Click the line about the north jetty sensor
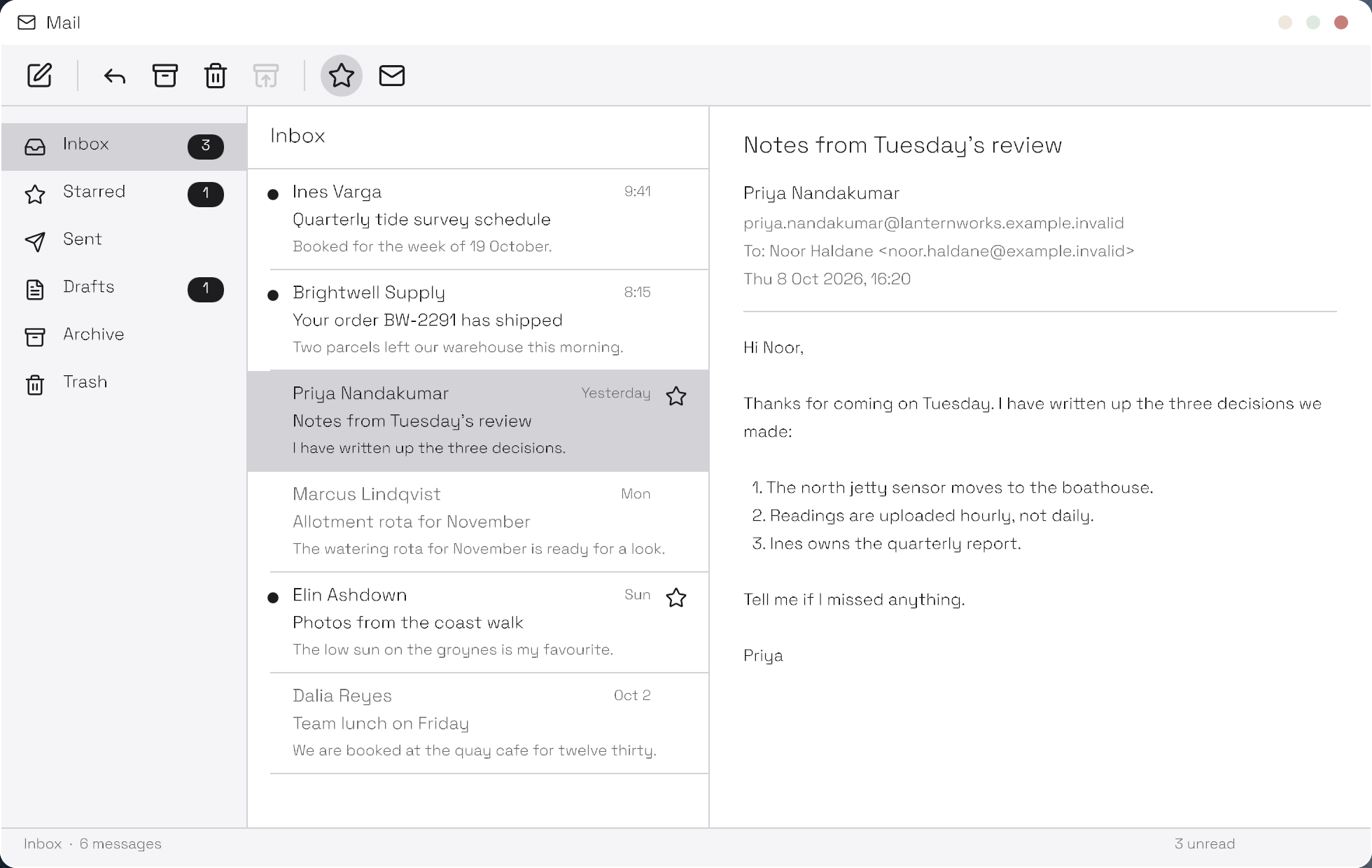This screenshot has height=868, width=1372. [953, 488]
